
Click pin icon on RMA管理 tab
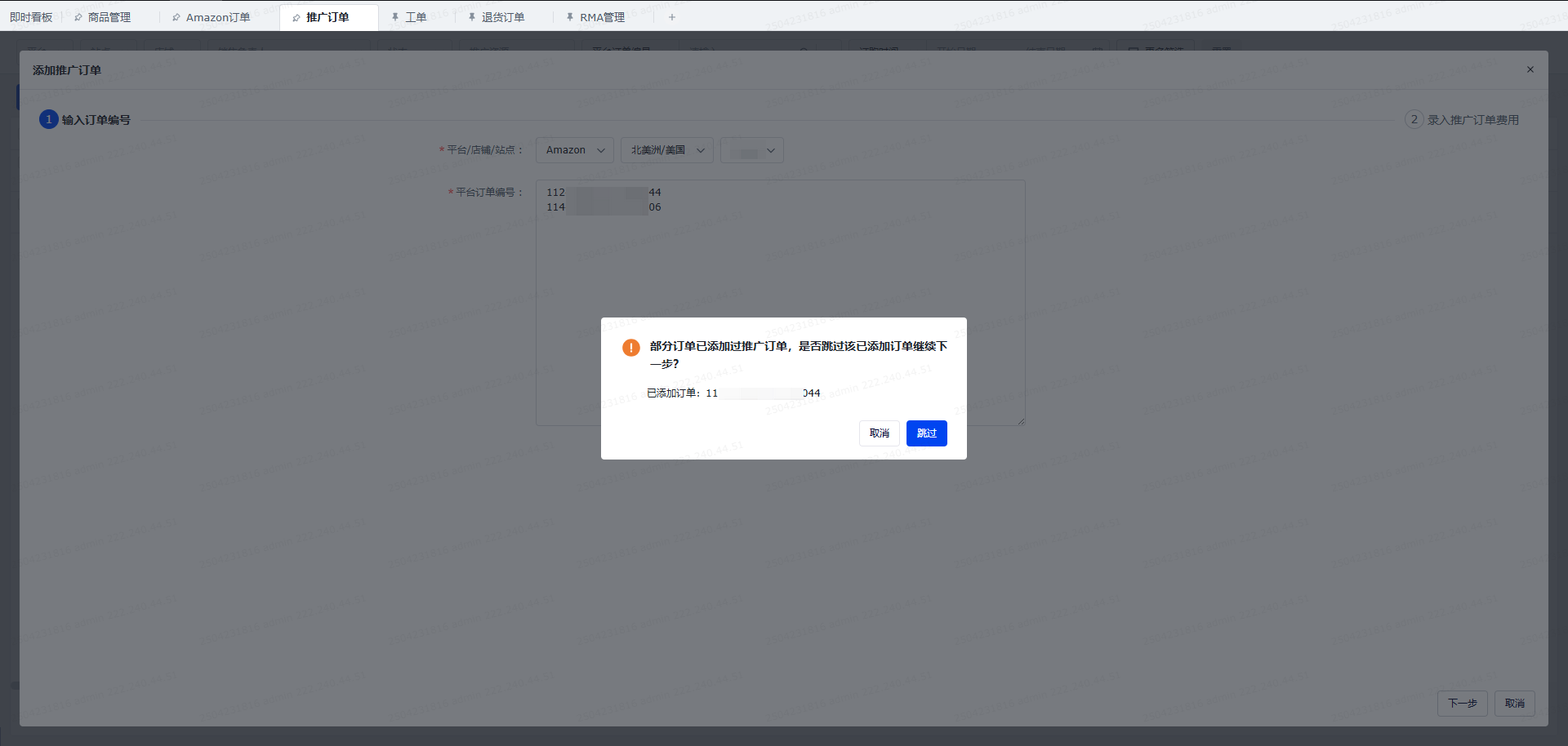570,17
